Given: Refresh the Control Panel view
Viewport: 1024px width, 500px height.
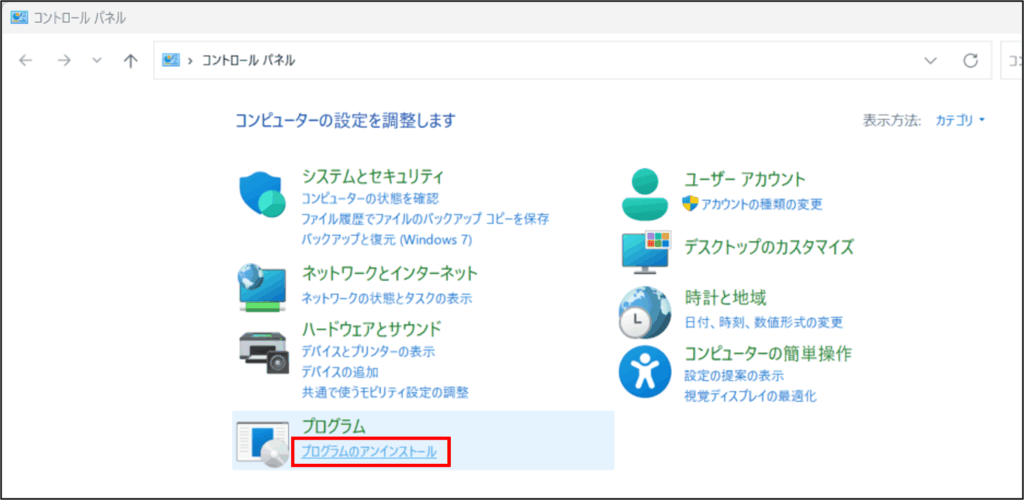Looking at the screenshot, I should [x=970, y=61].
